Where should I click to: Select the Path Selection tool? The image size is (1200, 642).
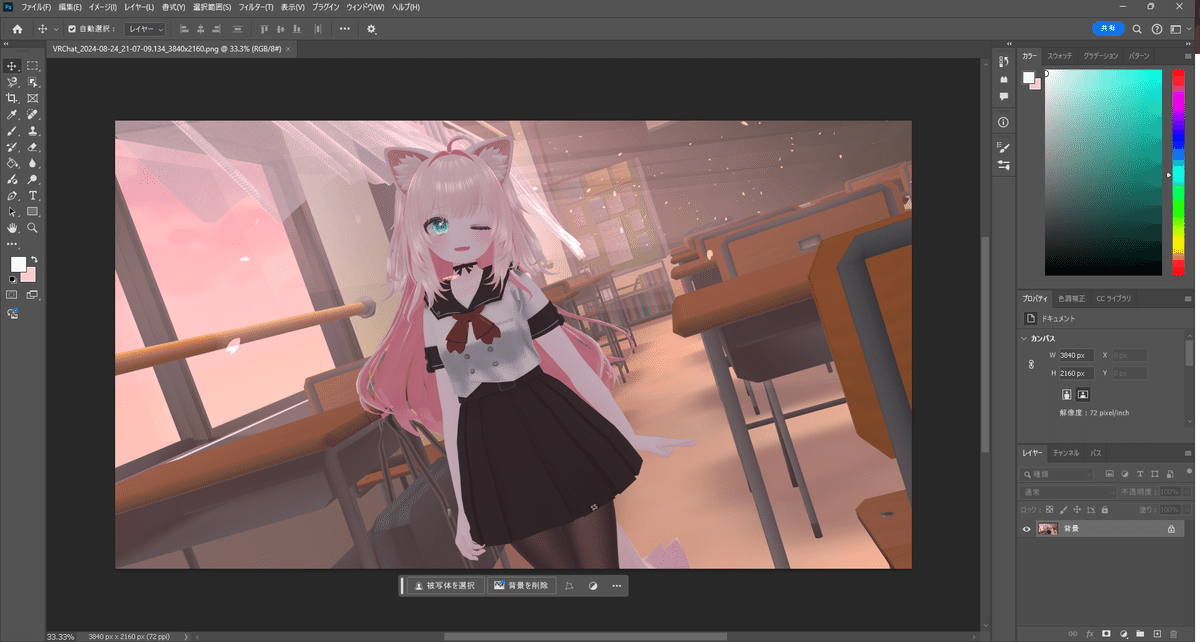(12, 211)
